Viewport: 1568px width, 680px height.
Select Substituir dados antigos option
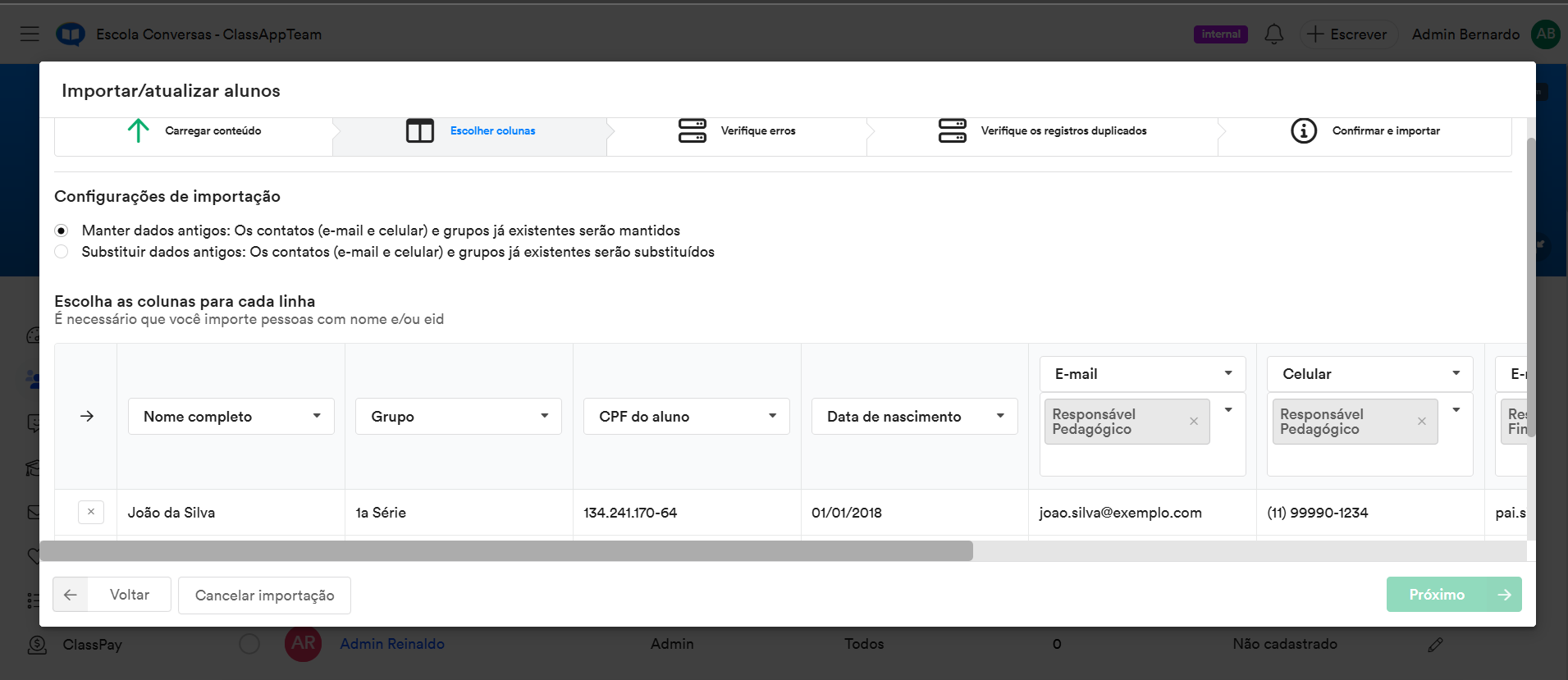62,252
